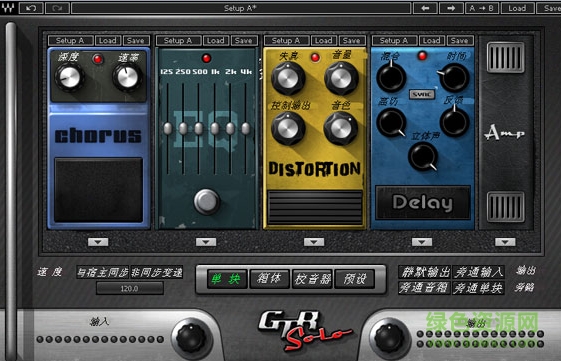Toggle the Delay pedal SYNC switch
The height and width of the screenshot is (361, 561).
pos(422,94)
